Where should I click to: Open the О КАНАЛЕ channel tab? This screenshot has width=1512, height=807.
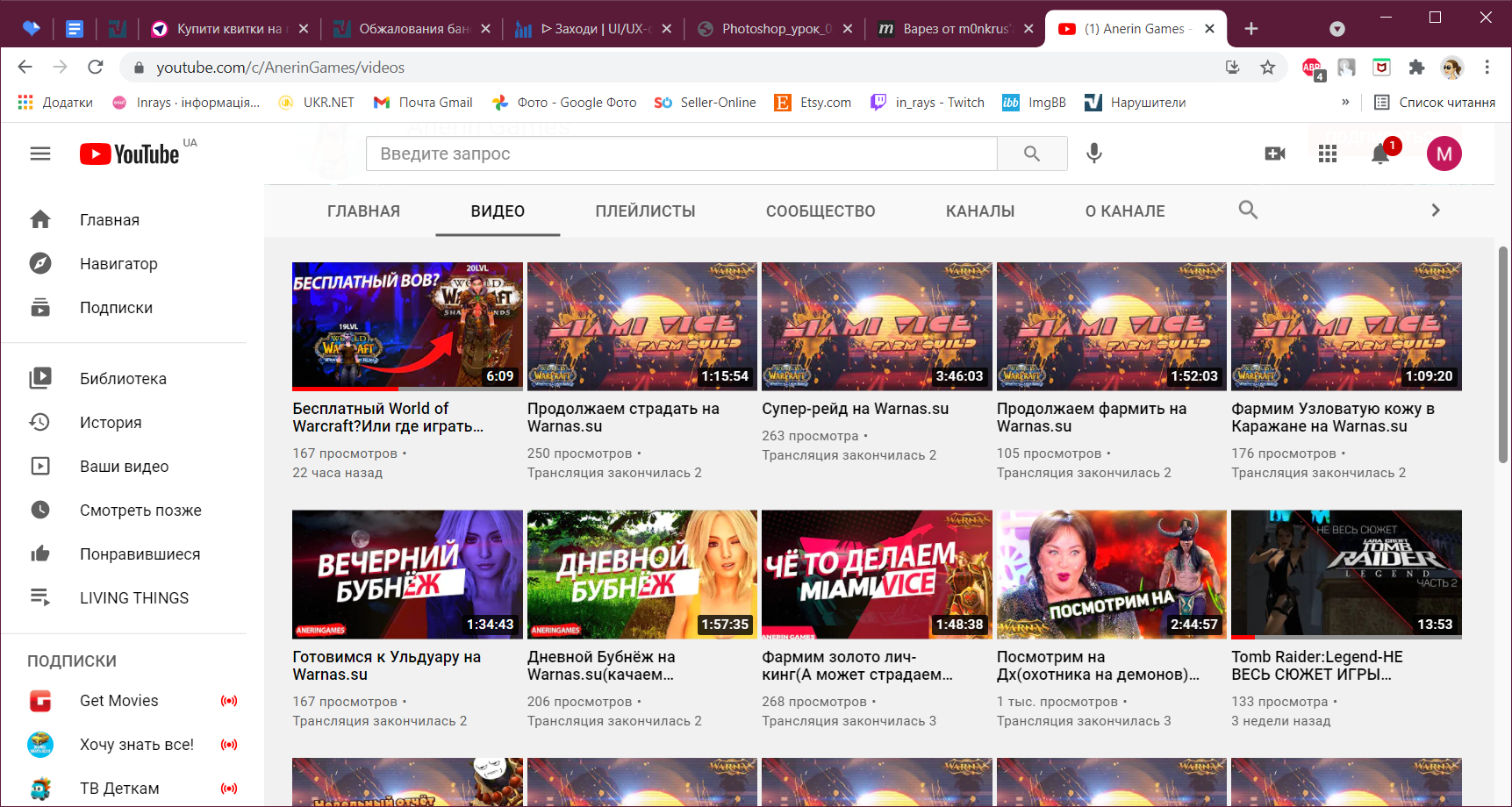click(x=1125, y=211)
